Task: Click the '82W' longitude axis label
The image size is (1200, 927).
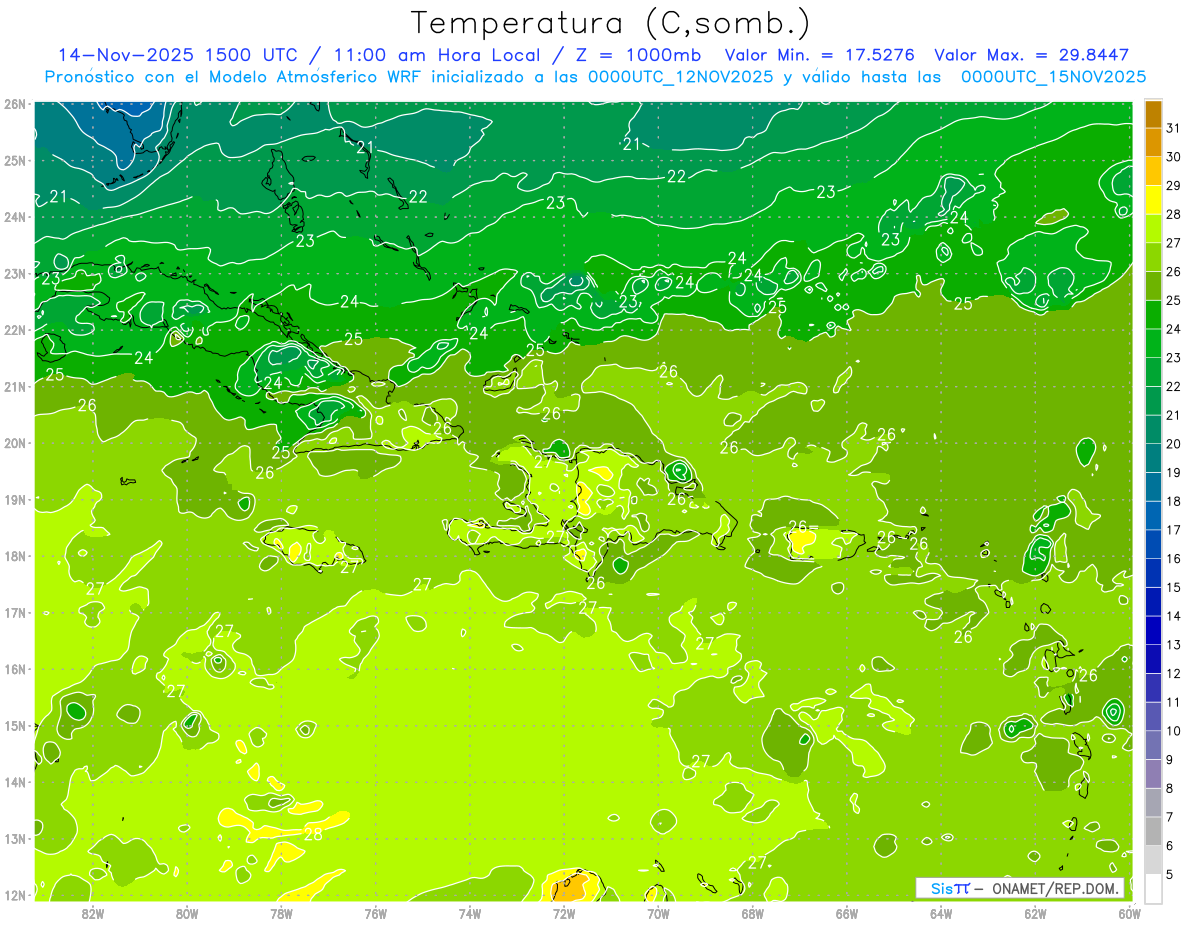Action: [93, 913]
